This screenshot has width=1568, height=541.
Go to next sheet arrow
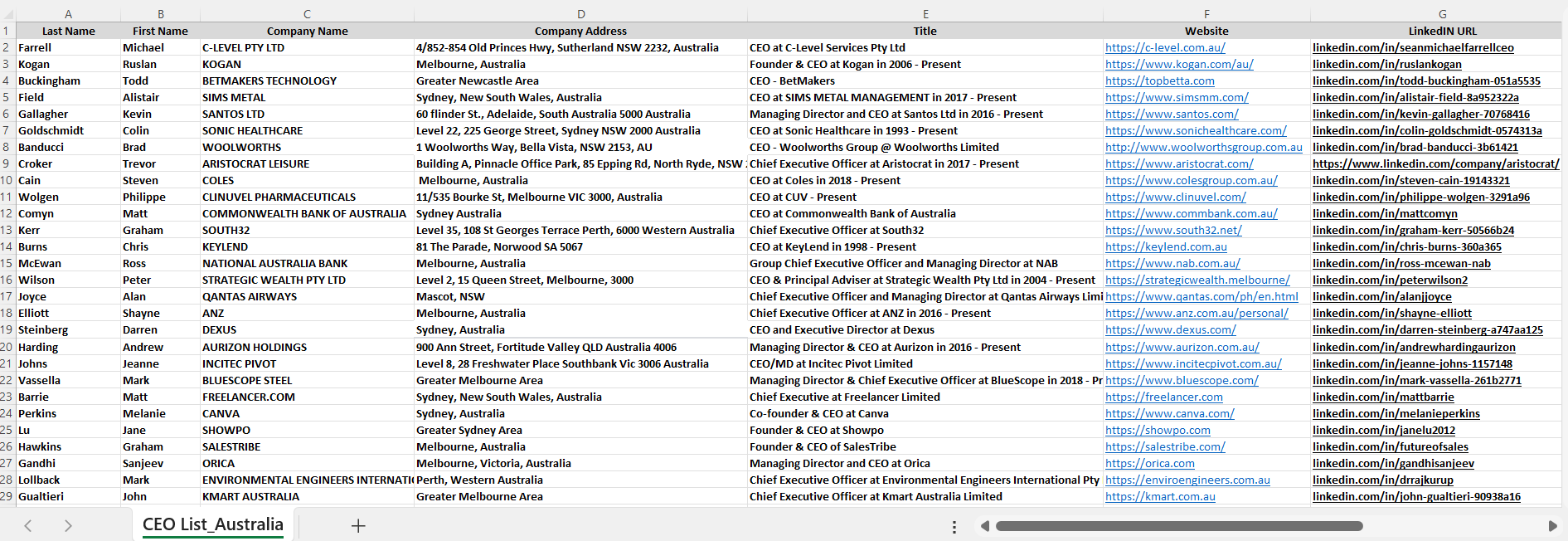(68, 525)
